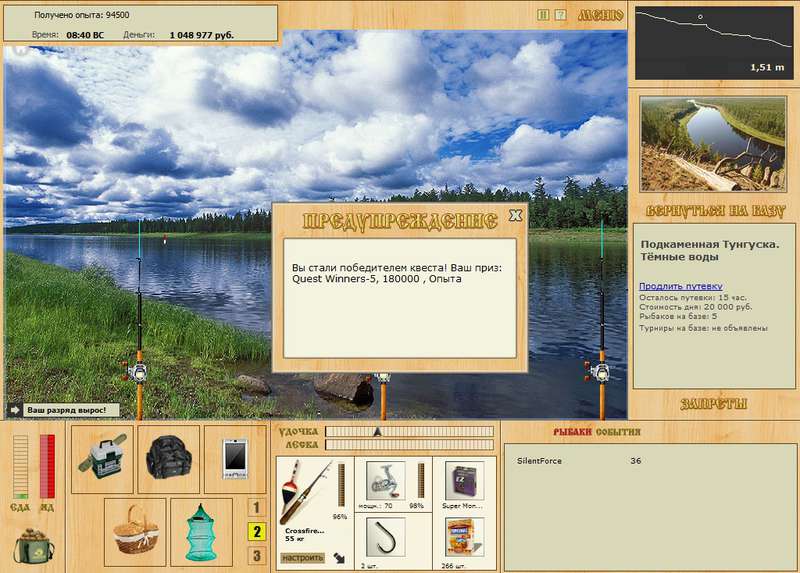The height and width of the screenshot is (573, 800).
Task: Select fisherman SilentForce in the list
Action: (539, 461)
